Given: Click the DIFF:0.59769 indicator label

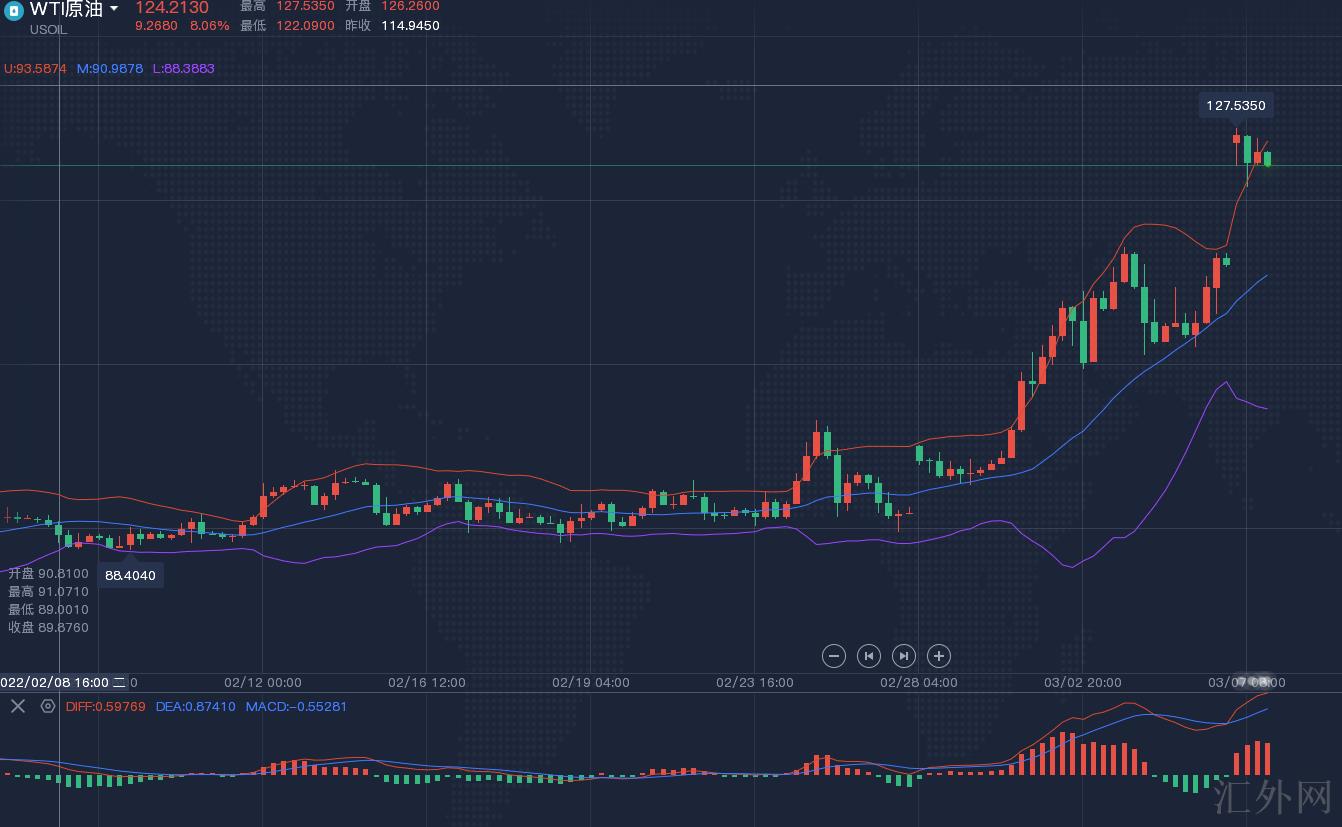Looking at the screenshot, I should 105,706.
